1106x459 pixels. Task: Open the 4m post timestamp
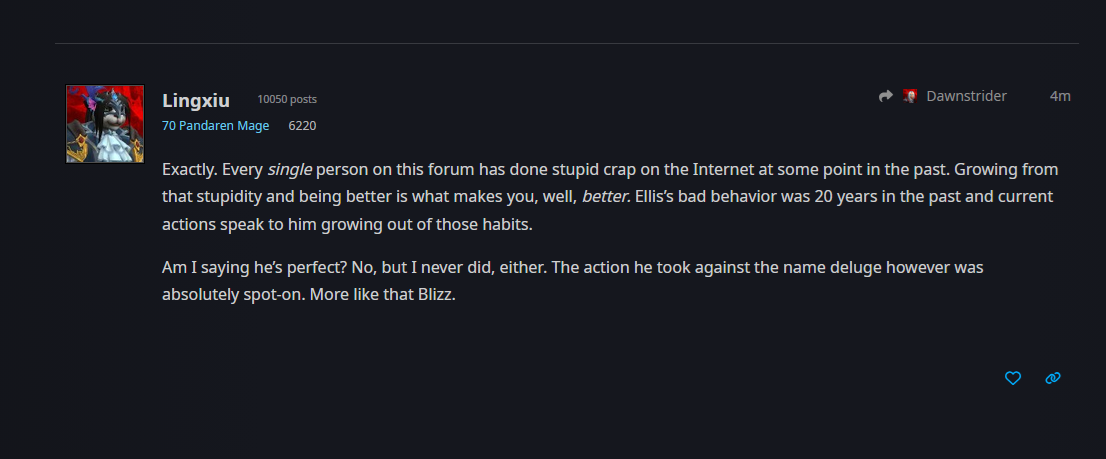[1060, 96]
